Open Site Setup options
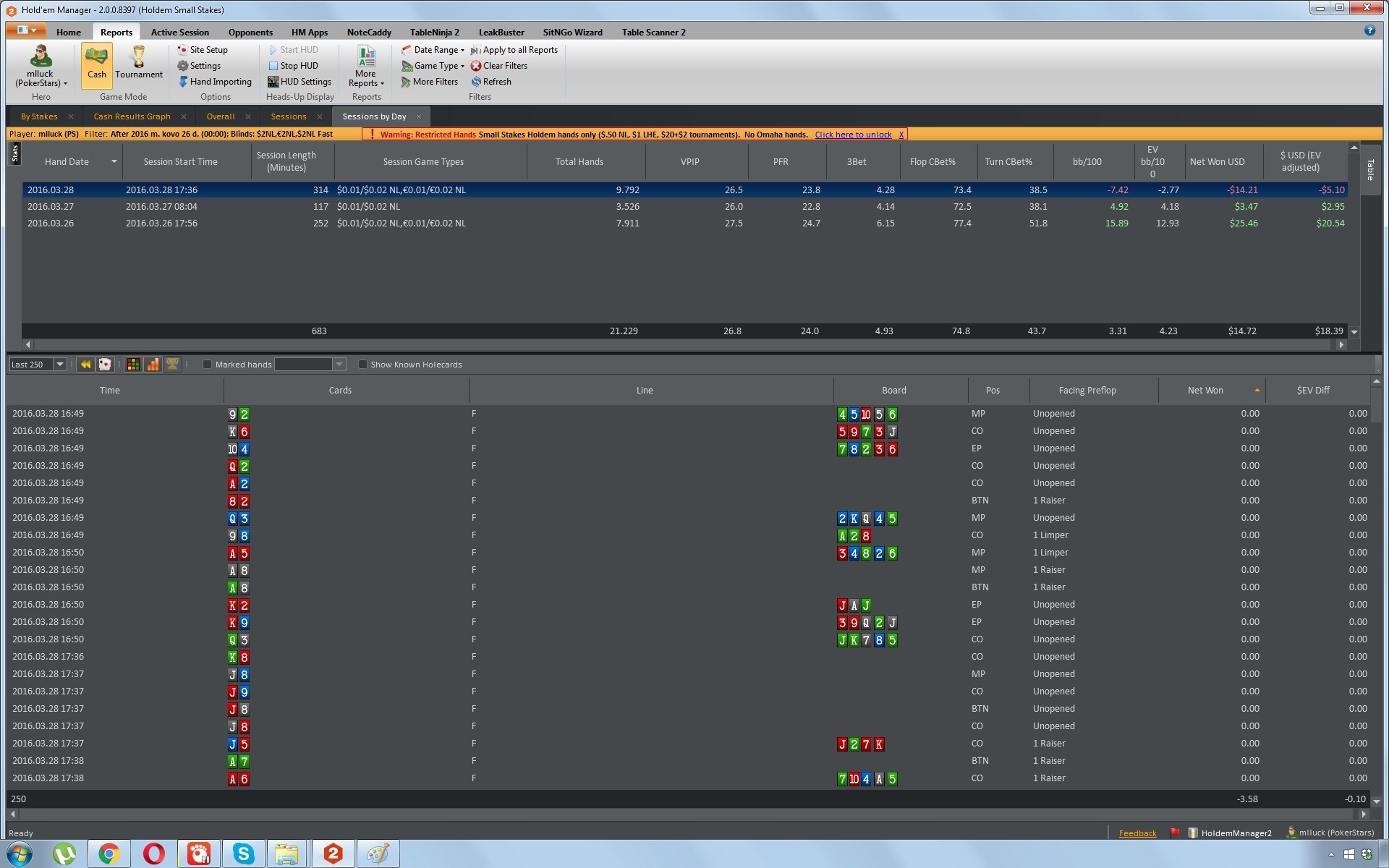 (x=203, y=50)
